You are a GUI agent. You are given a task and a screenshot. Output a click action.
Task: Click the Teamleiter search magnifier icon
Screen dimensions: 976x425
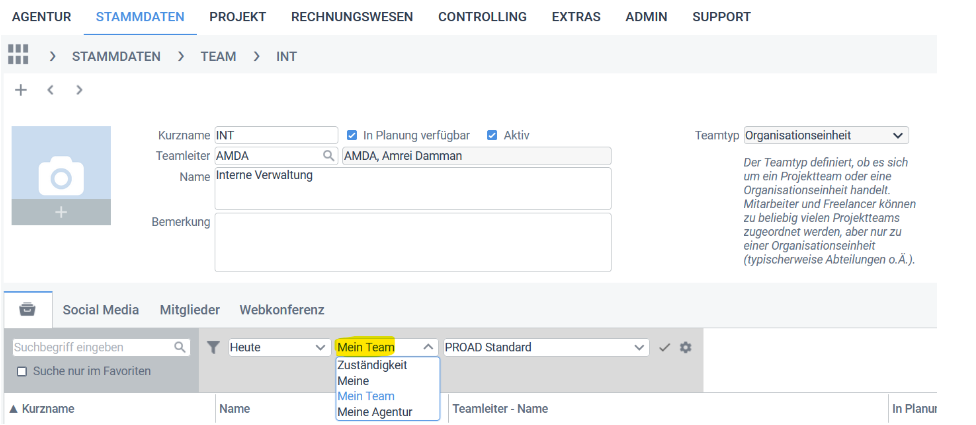point(328,156)
